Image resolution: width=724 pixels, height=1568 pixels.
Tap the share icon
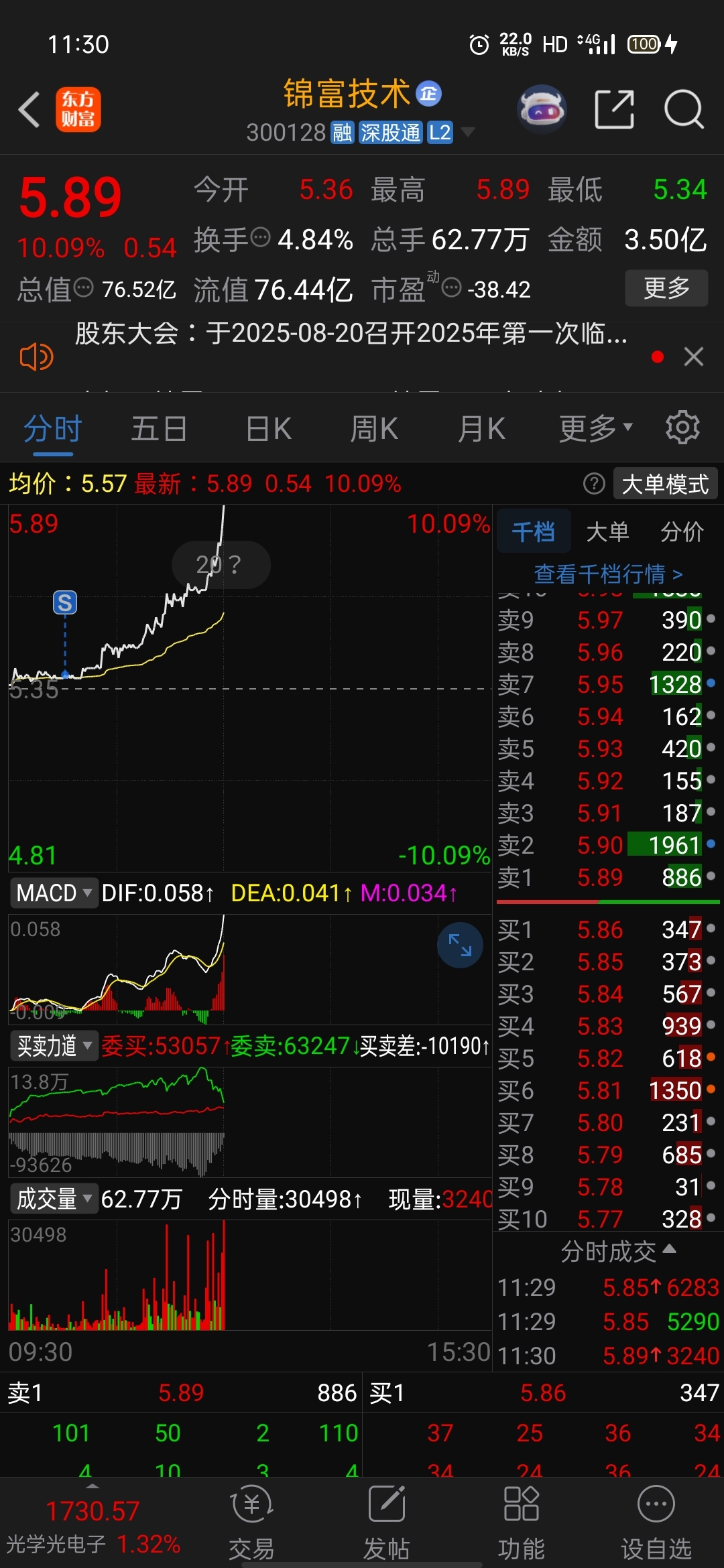[x=615, y=109]
